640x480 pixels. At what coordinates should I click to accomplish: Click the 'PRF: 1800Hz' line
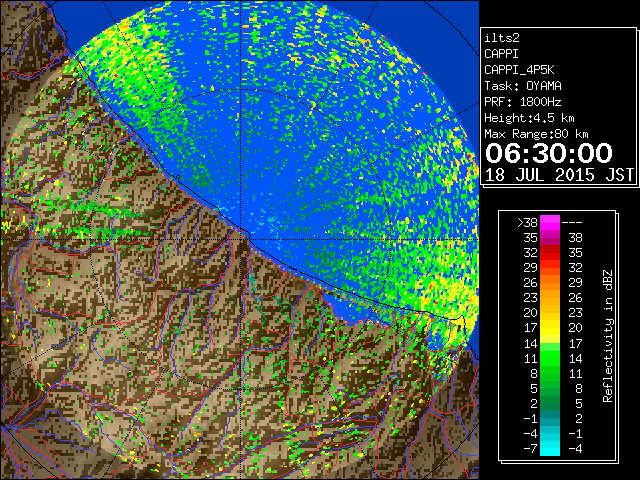pyautogui.click(x=522, y=102)
